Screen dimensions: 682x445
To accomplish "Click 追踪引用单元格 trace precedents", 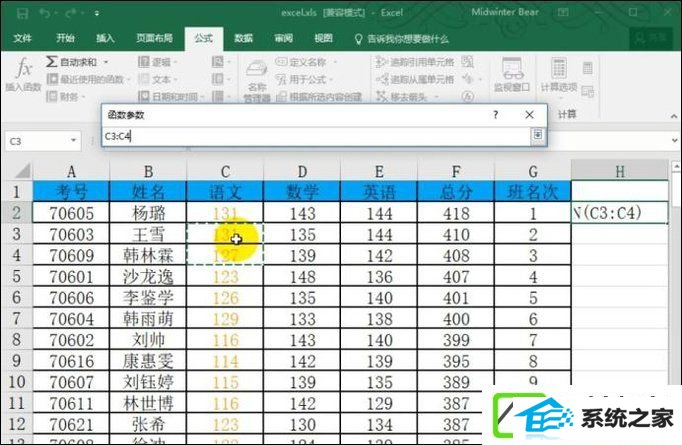I will [x=415, y=62].
